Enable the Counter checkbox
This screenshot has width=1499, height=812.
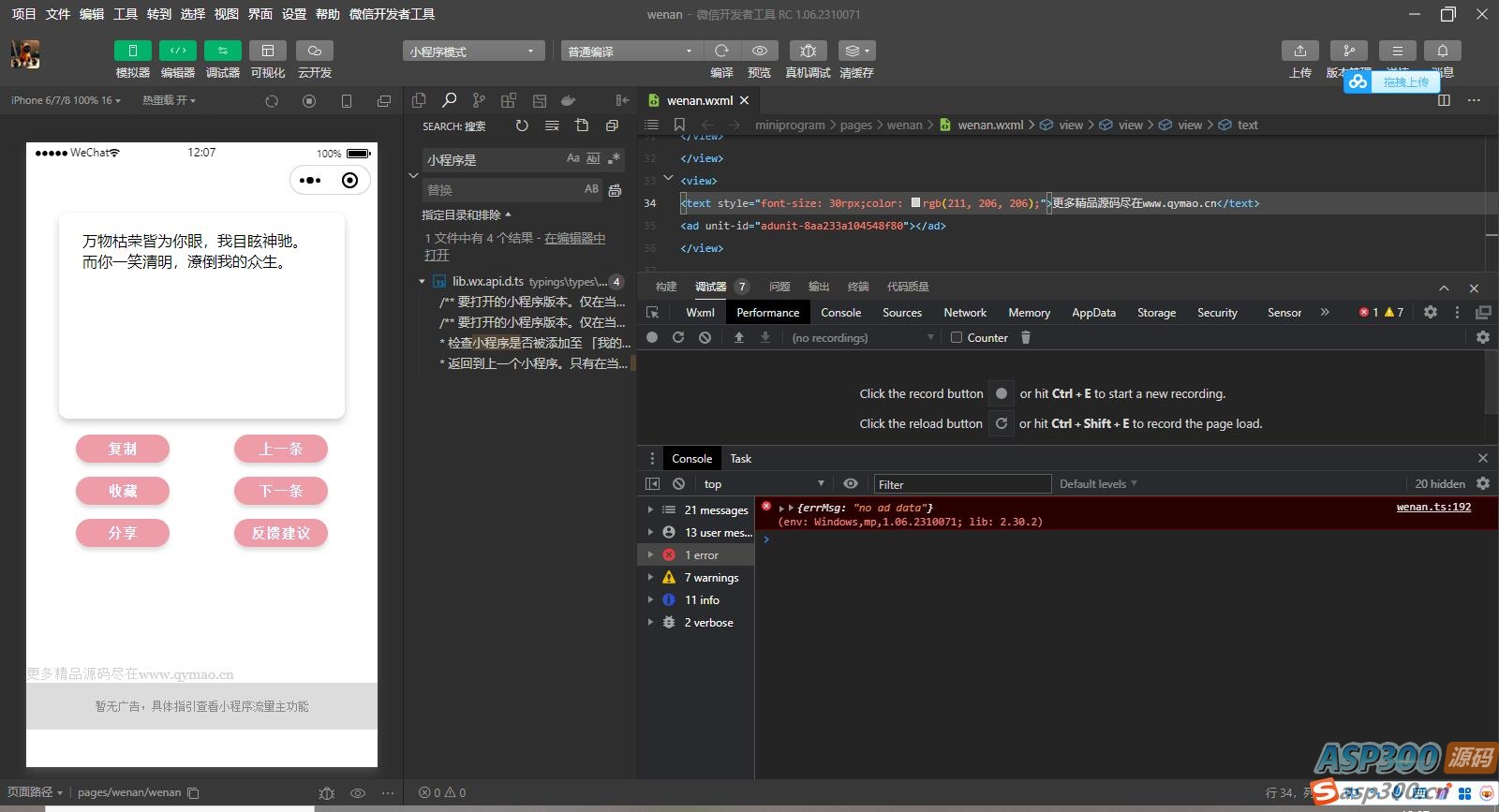[x=957, y=338]
